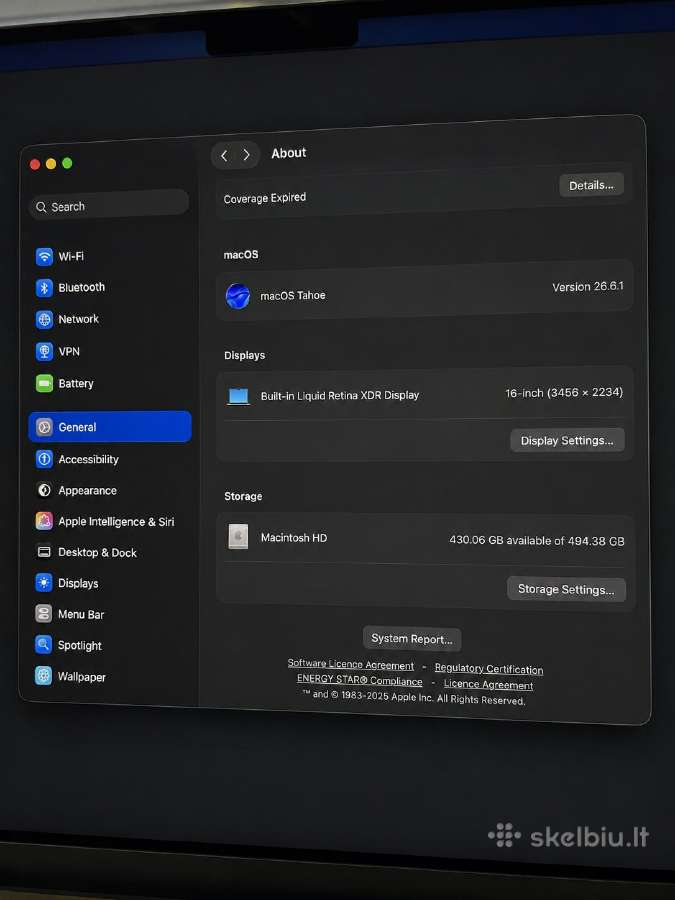Select the Accessibility sidebar label
This screenshot has height=900, width=675.
(x=88, y=459)
